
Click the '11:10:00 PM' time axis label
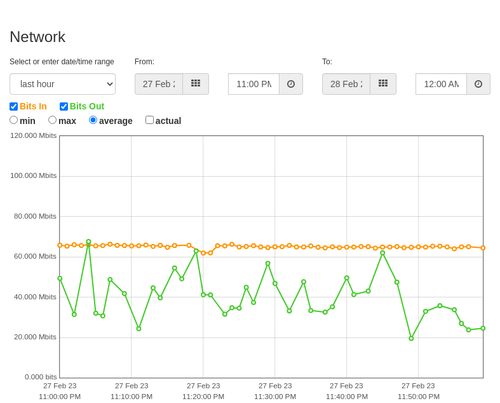132,397
